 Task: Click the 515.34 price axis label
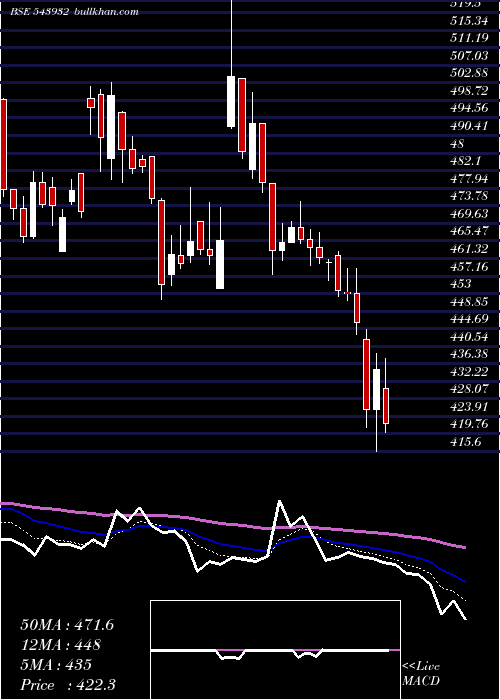point(469,21)
